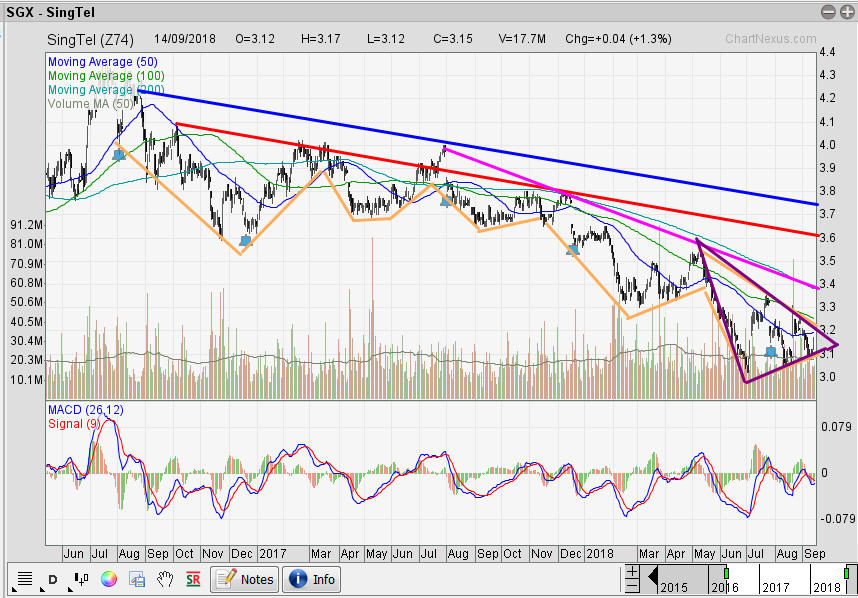Click the 3.0 price axis label

[827, 377]
